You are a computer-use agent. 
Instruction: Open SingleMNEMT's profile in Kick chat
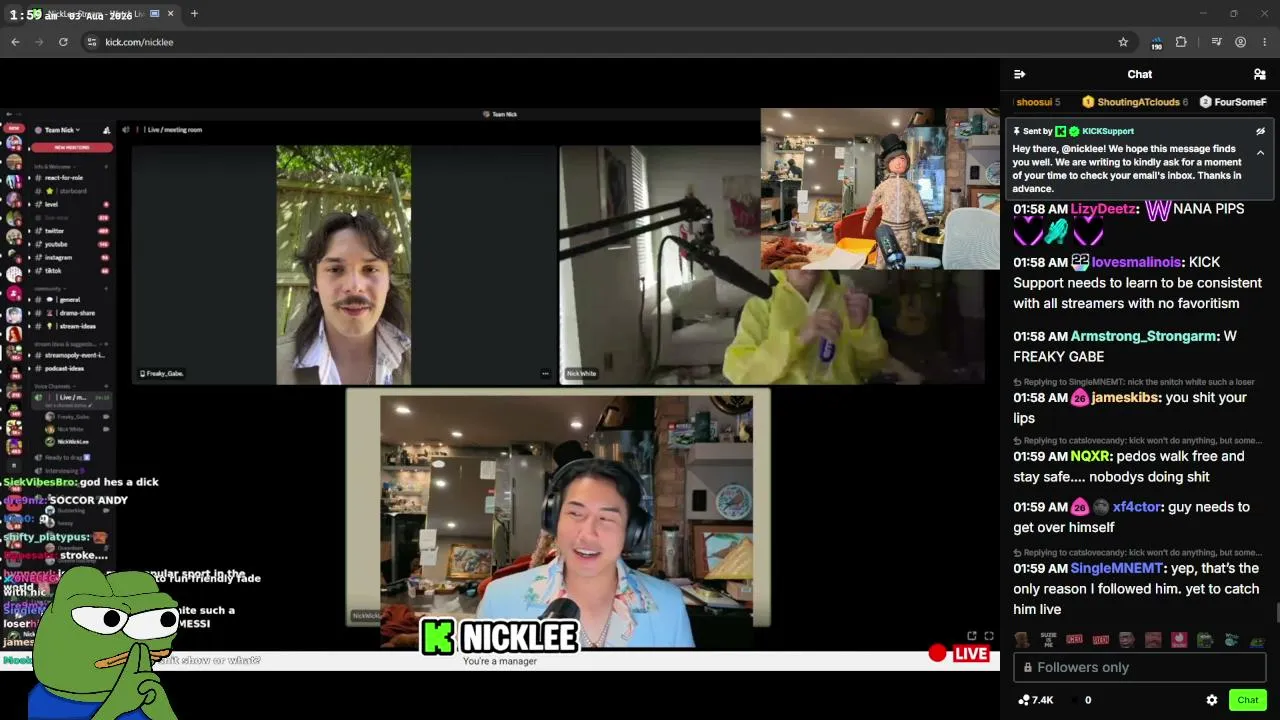tap(1117, 568)
